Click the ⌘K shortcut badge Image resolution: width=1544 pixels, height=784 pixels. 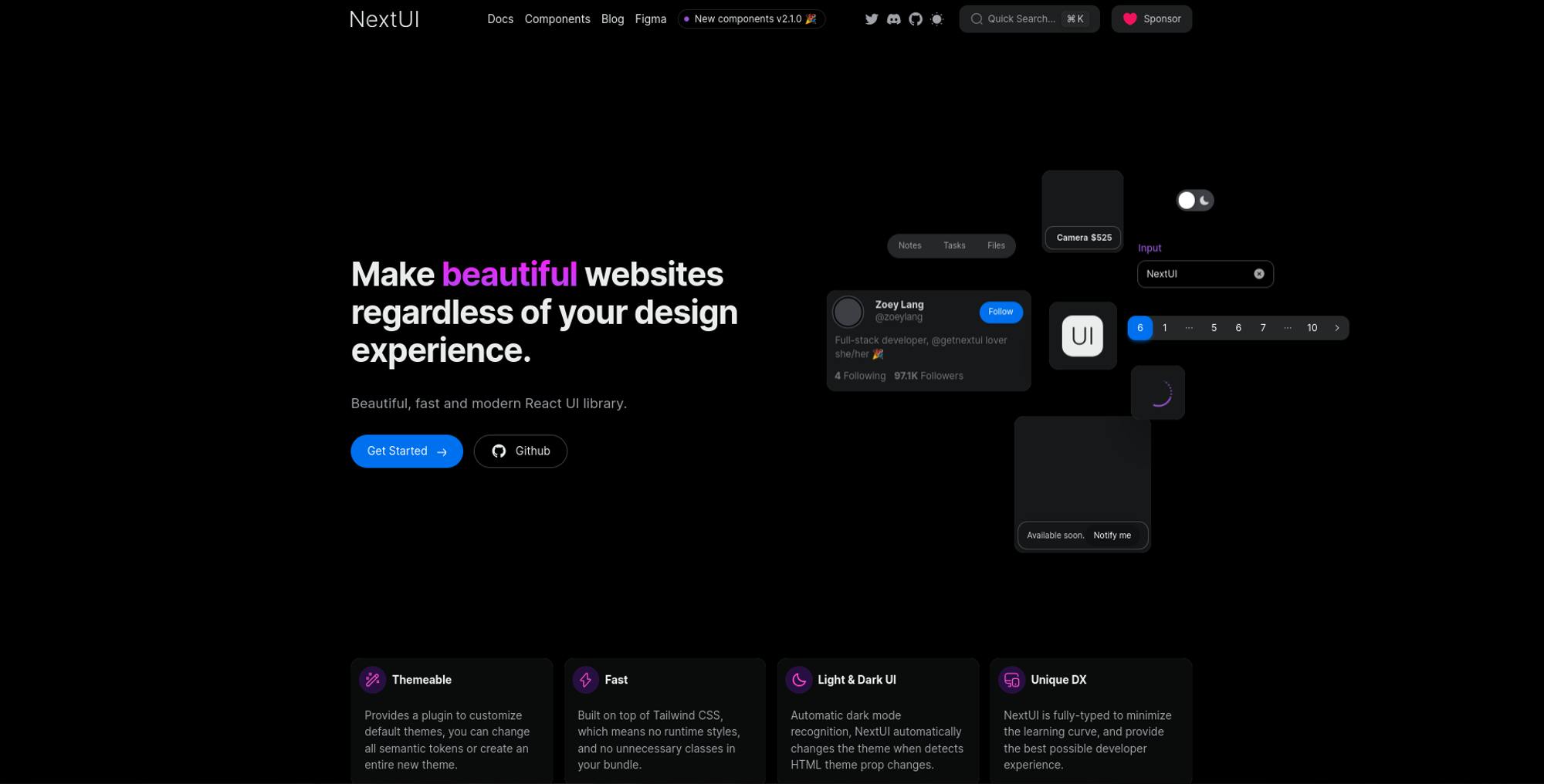[1075, 19]
